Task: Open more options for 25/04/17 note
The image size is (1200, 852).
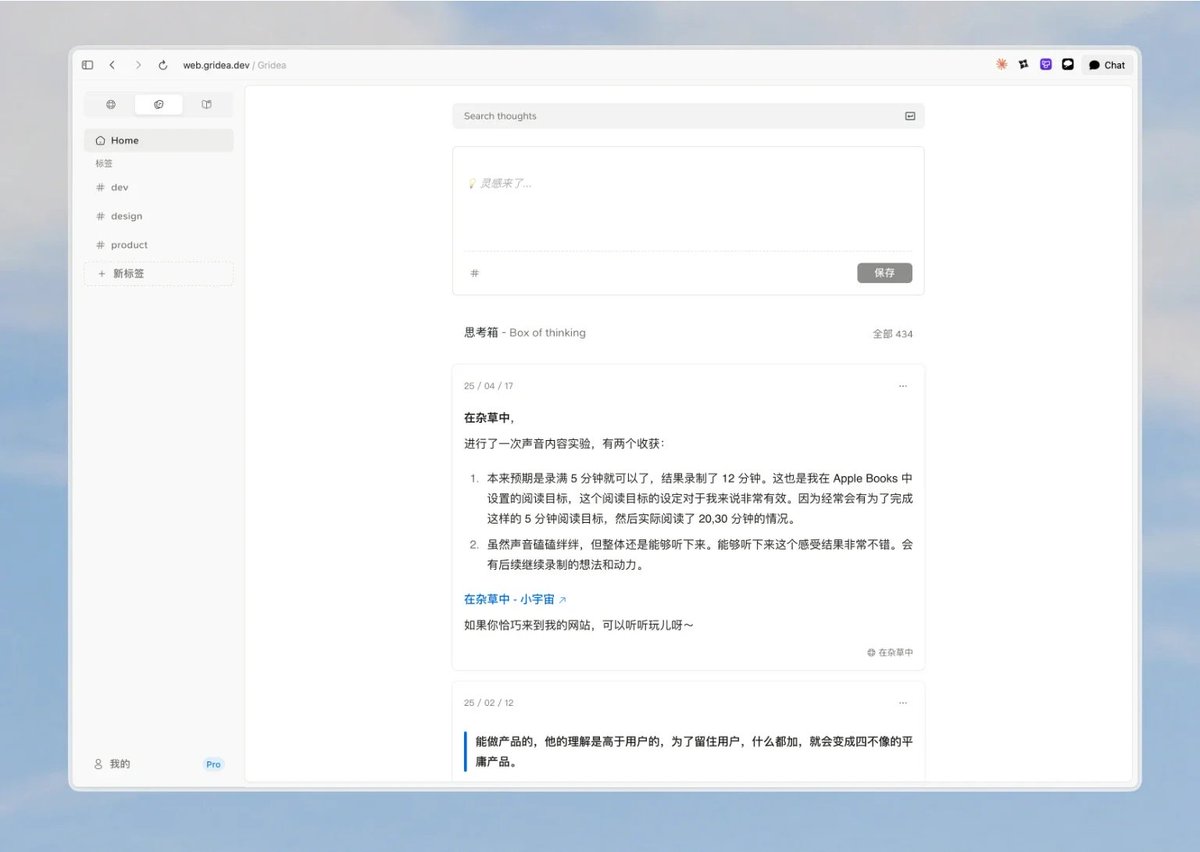Action: [x=903, y=386]
